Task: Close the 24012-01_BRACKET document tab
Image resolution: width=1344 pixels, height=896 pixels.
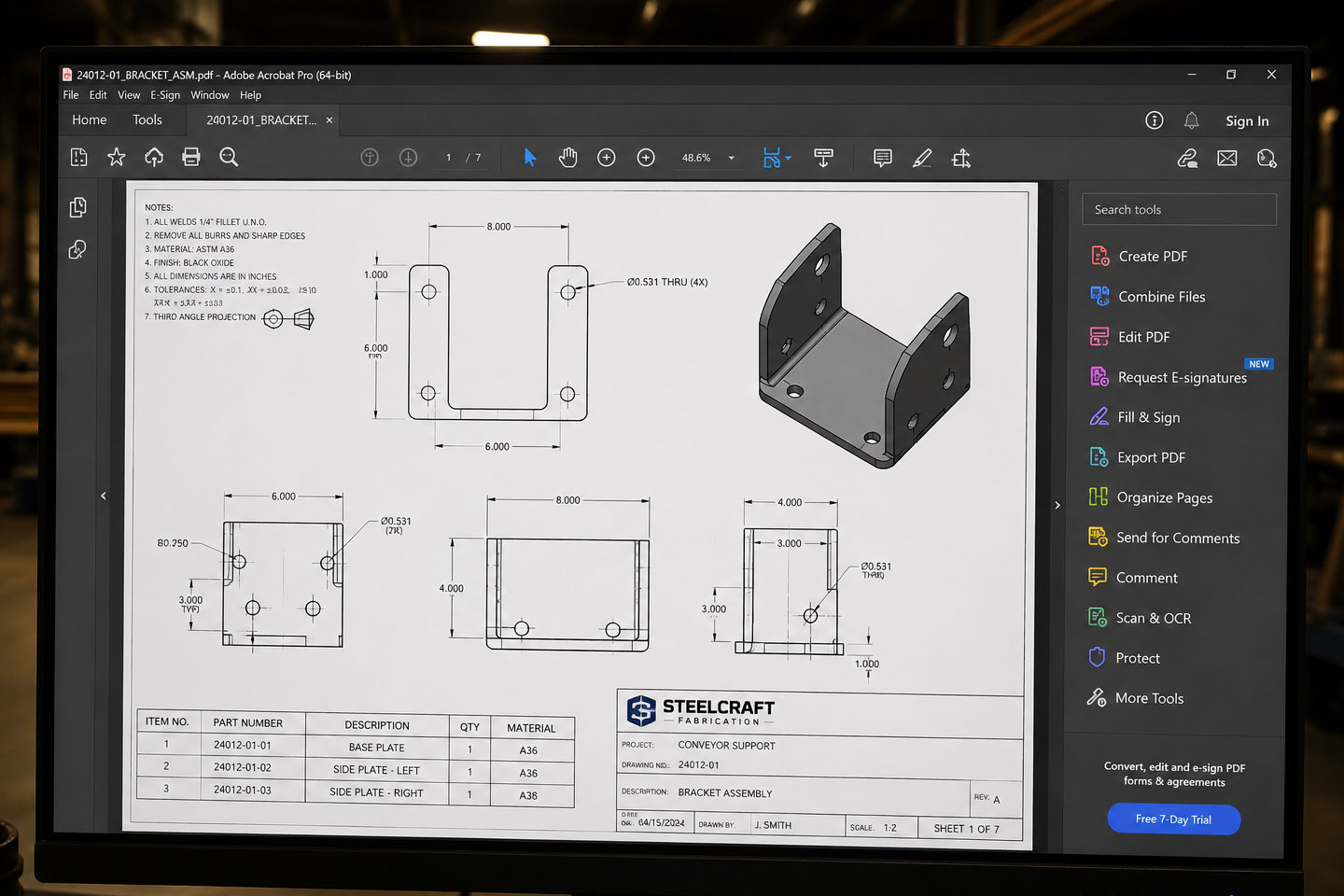Action: [x=329, y=120]
